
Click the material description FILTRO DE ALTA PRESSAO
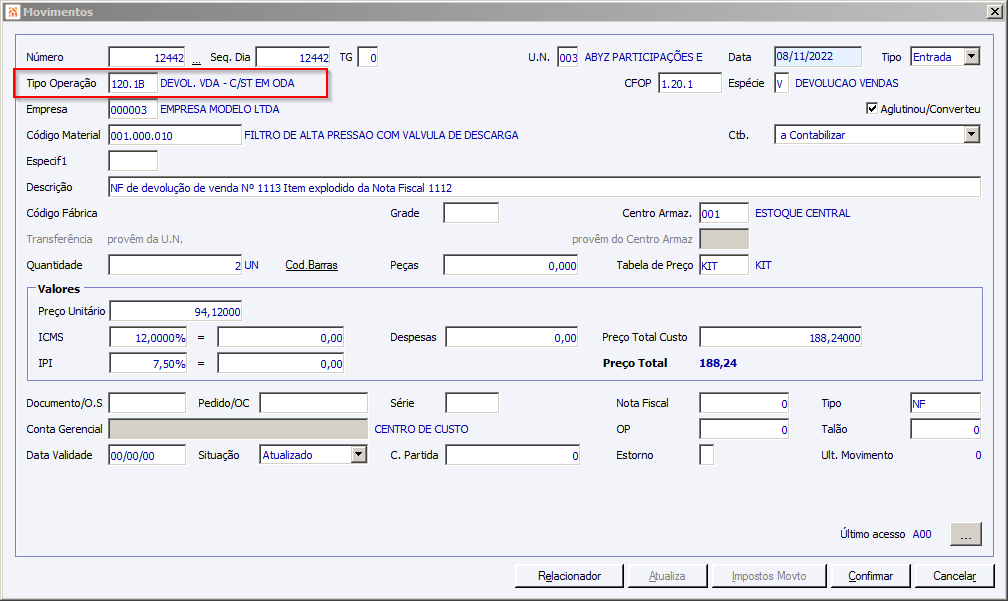tap(381, 135)
